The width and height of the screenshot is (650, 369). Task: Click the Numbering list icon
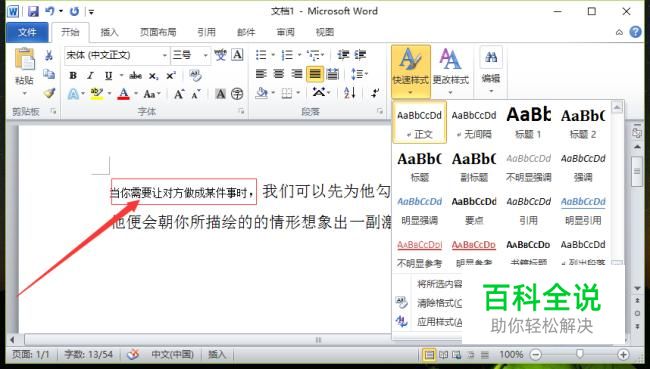coord(287,55)
